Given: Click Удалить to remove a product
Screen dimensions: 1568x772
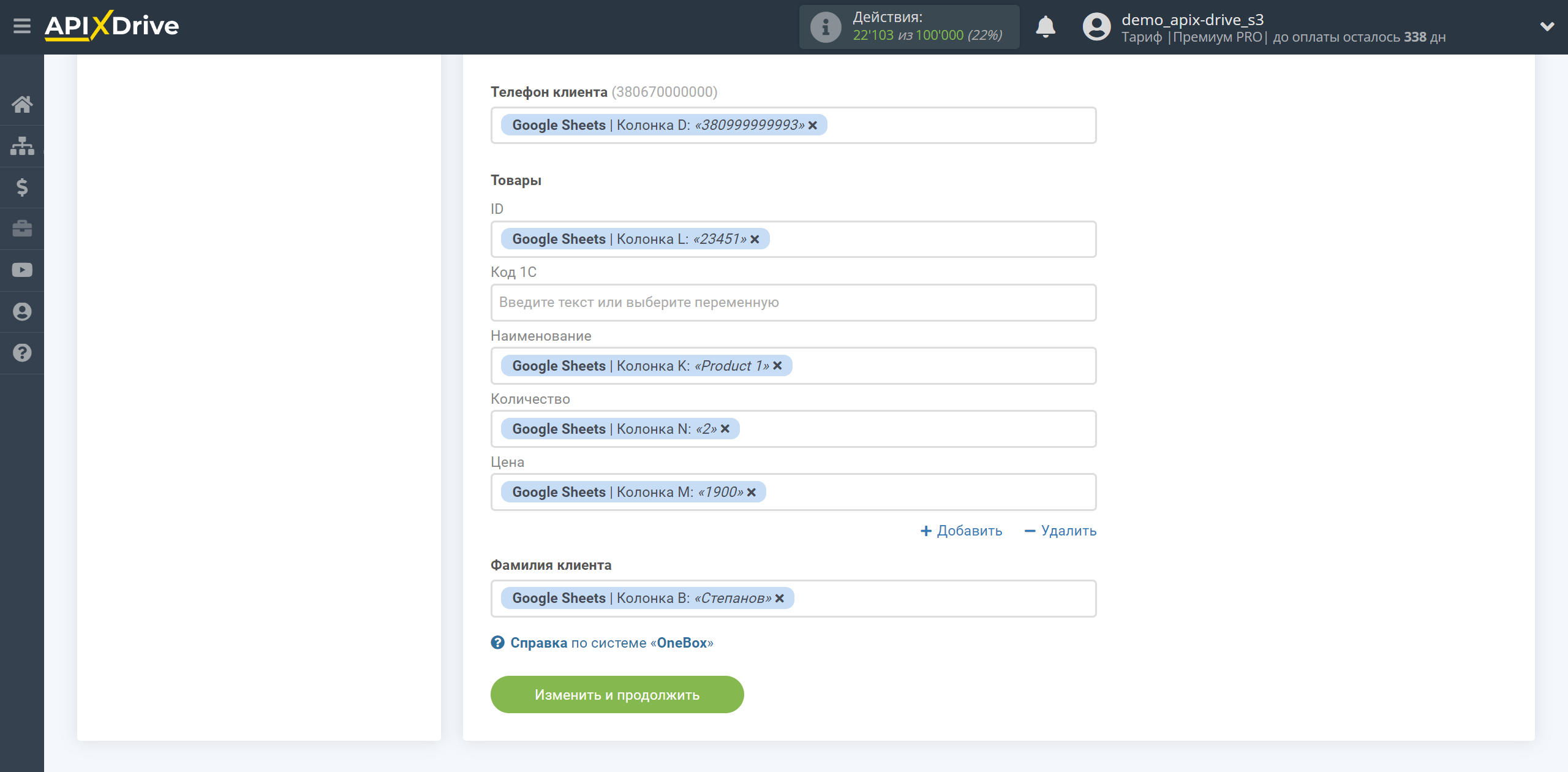Looking at the screenshot, I should tap(1060, 531).
